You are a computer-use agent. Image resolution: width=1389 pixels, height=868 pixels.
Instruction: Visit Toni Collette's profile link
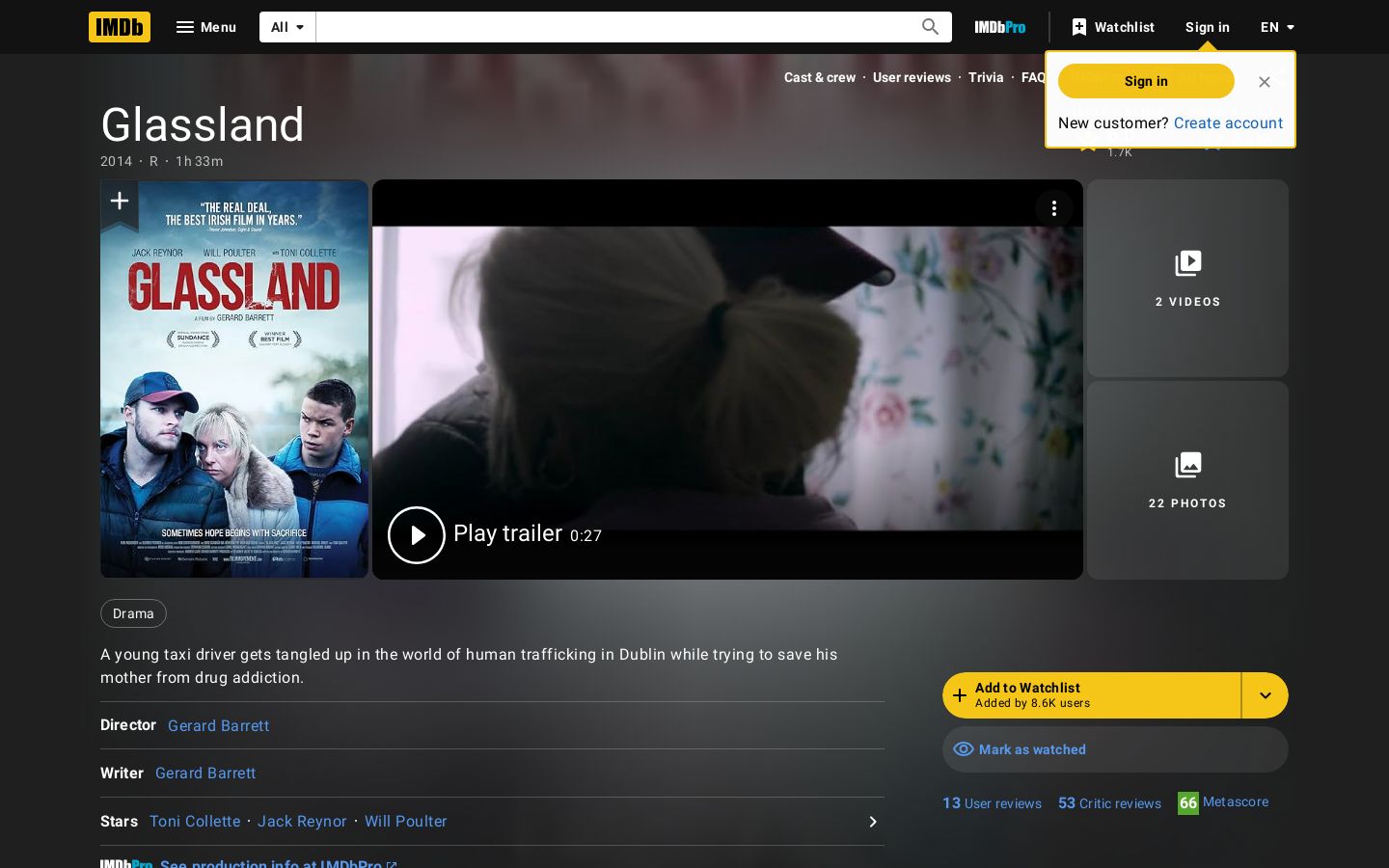[x=195, y=821]
